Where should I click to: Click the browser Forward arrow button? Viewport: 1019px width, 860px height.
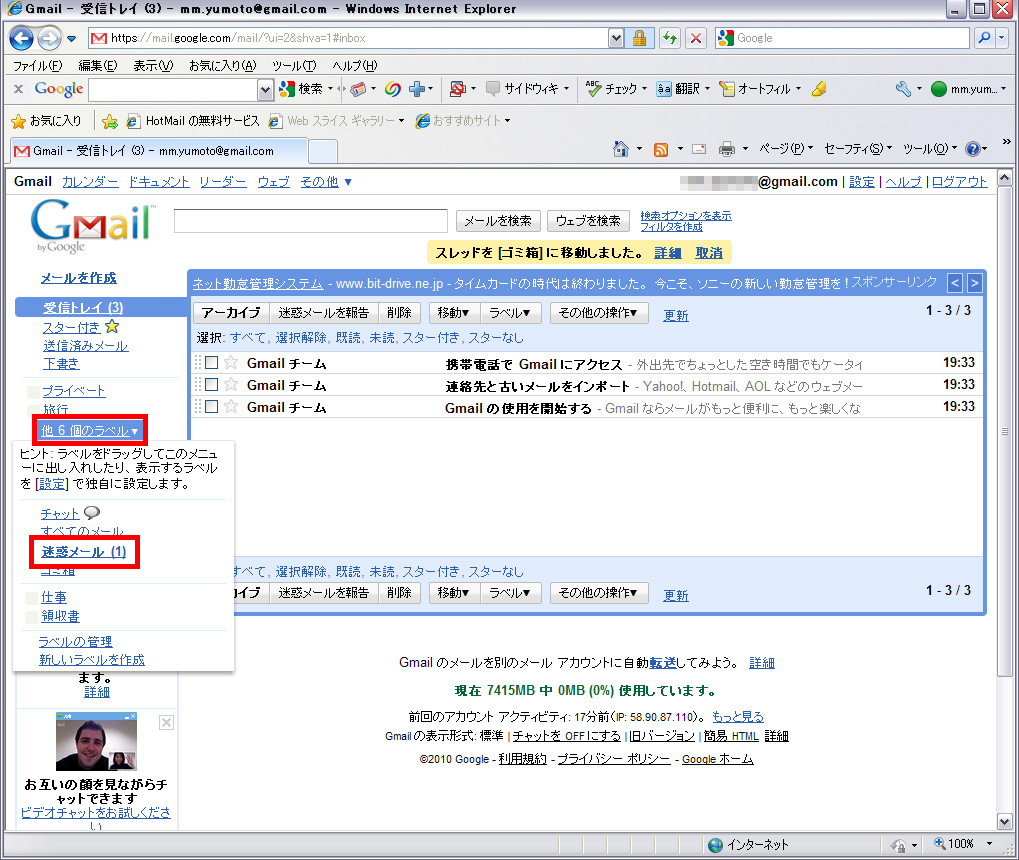click(49, 38)
